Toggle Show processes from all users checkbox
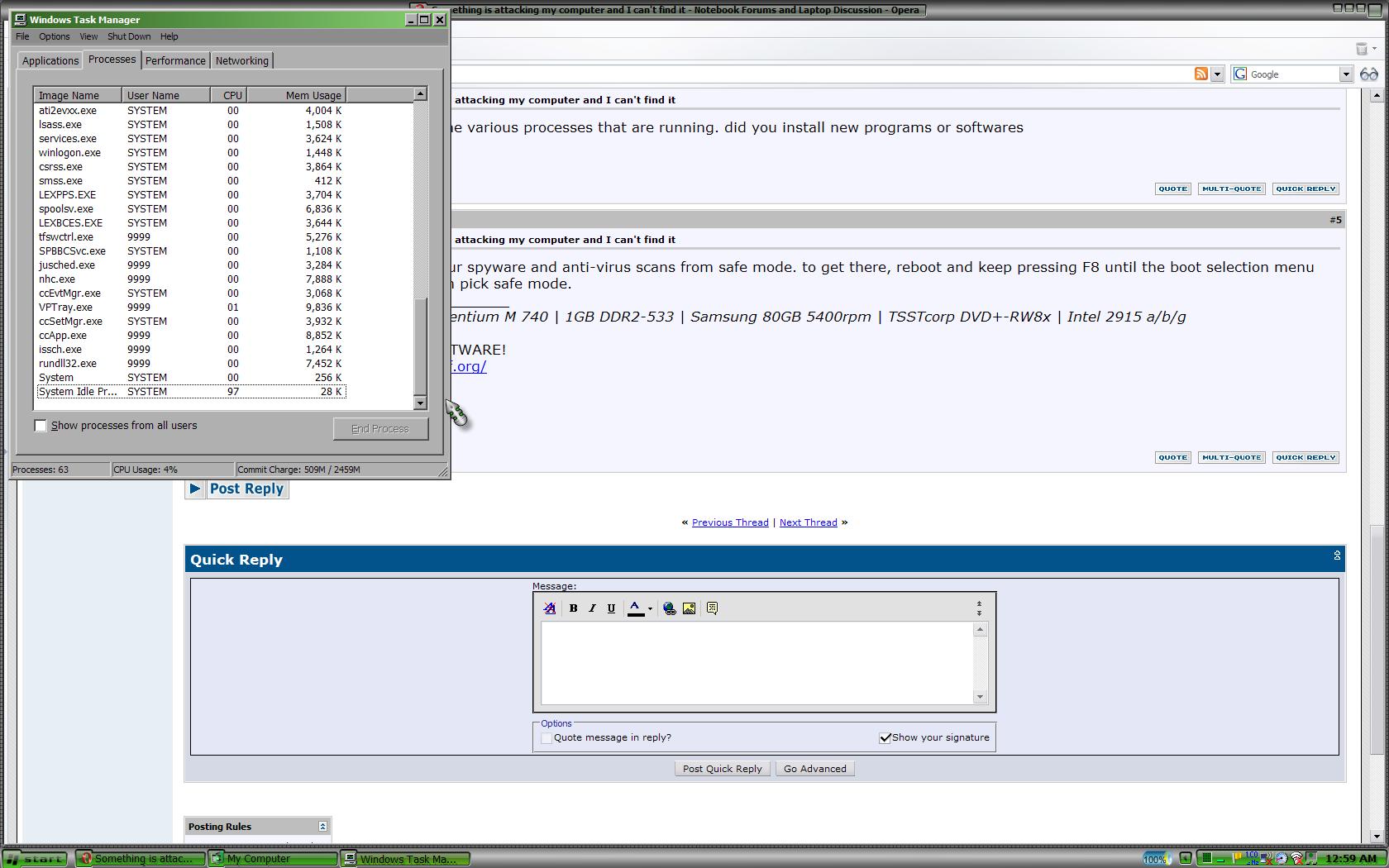This screenshot has height=868, width=1389. coord(41,426)
